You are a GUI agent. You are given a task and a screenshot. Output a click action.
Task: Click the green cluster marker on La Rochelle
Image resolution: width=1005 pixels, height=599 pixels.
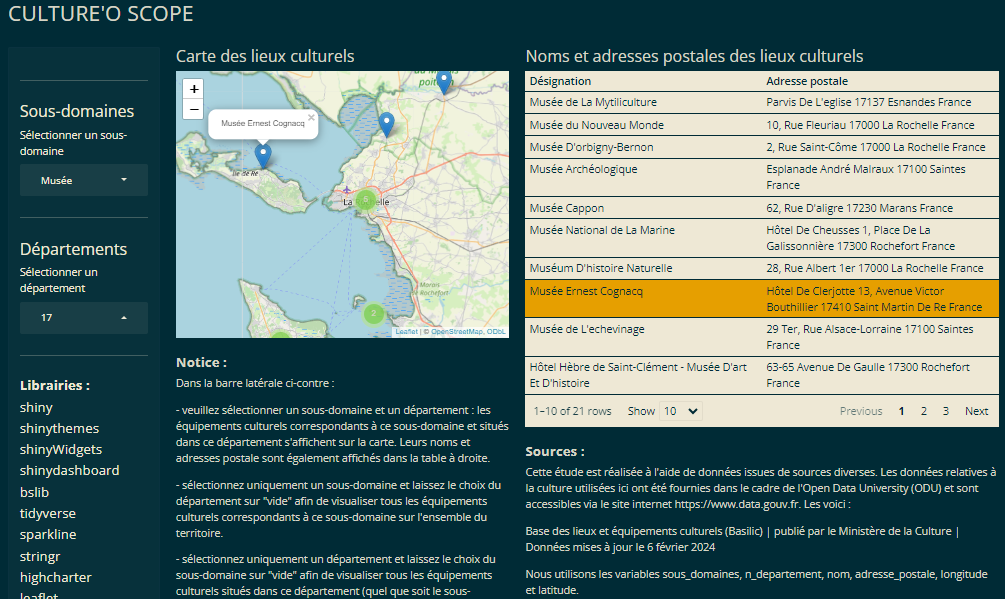366,199
